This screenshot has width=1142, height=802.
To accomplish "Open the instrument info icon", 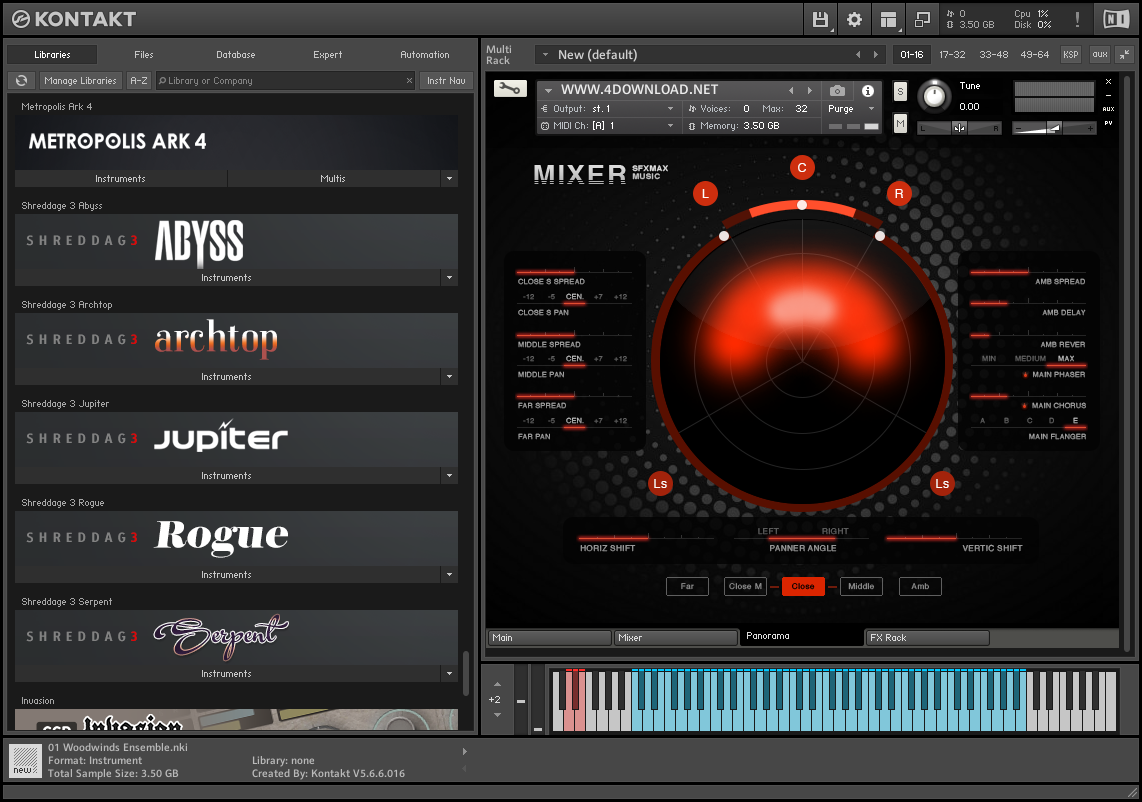I will (x=868, y=90).
